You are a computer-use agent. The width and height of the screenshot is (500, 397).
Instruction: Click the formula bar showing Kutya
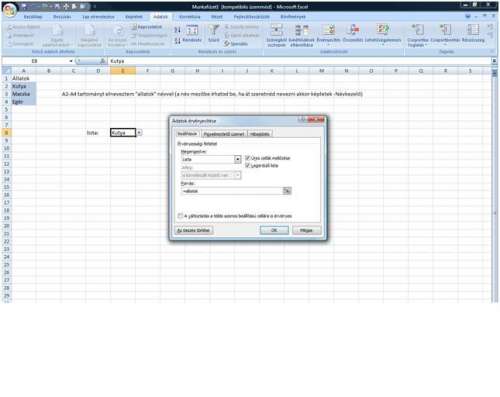pos(299,61)
